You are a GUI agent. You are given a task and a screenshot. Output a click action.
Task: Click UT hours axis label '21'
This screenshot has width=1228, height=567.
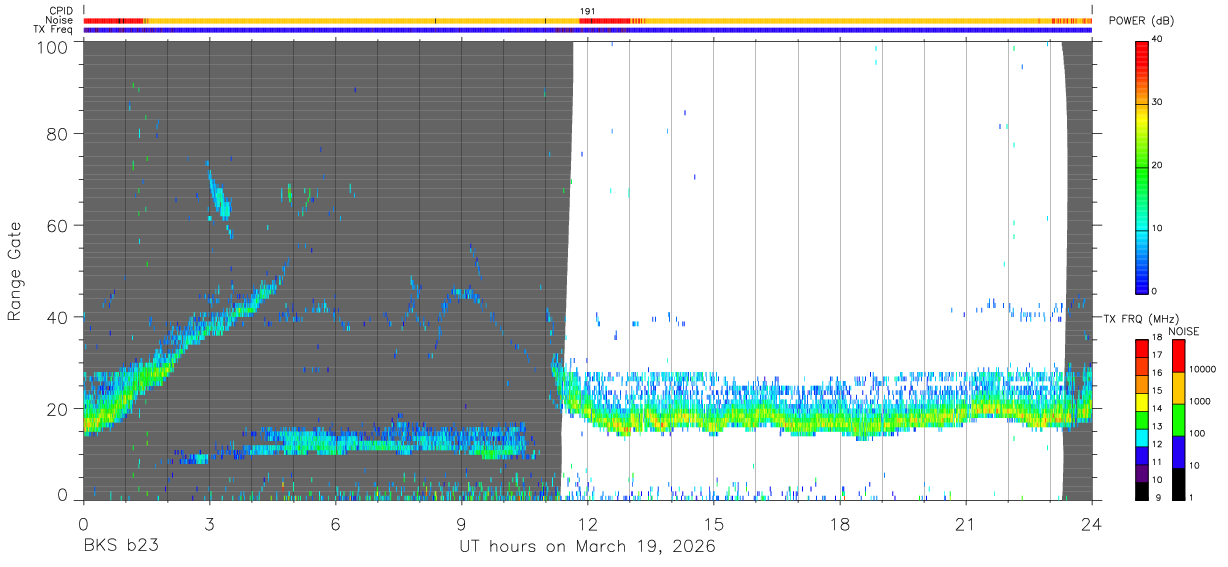[x=966, y=524]
